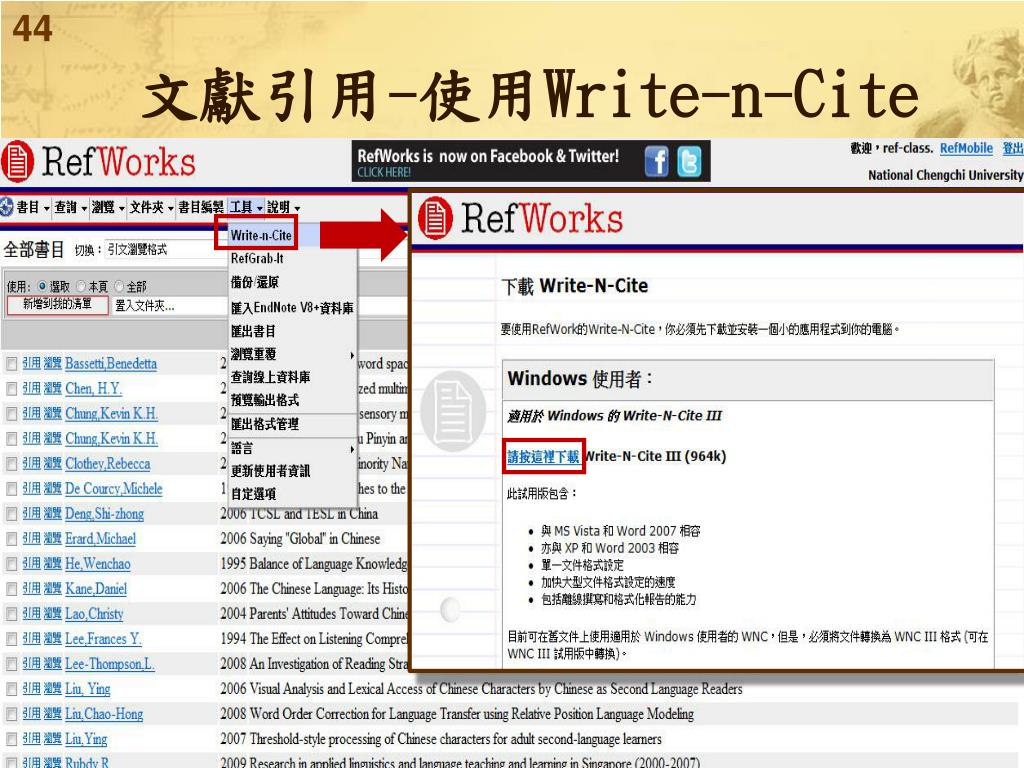Choose Write-n-Cite from the tools menu
Viewport: 1024px width, 768px height.
tap(261, 235)
